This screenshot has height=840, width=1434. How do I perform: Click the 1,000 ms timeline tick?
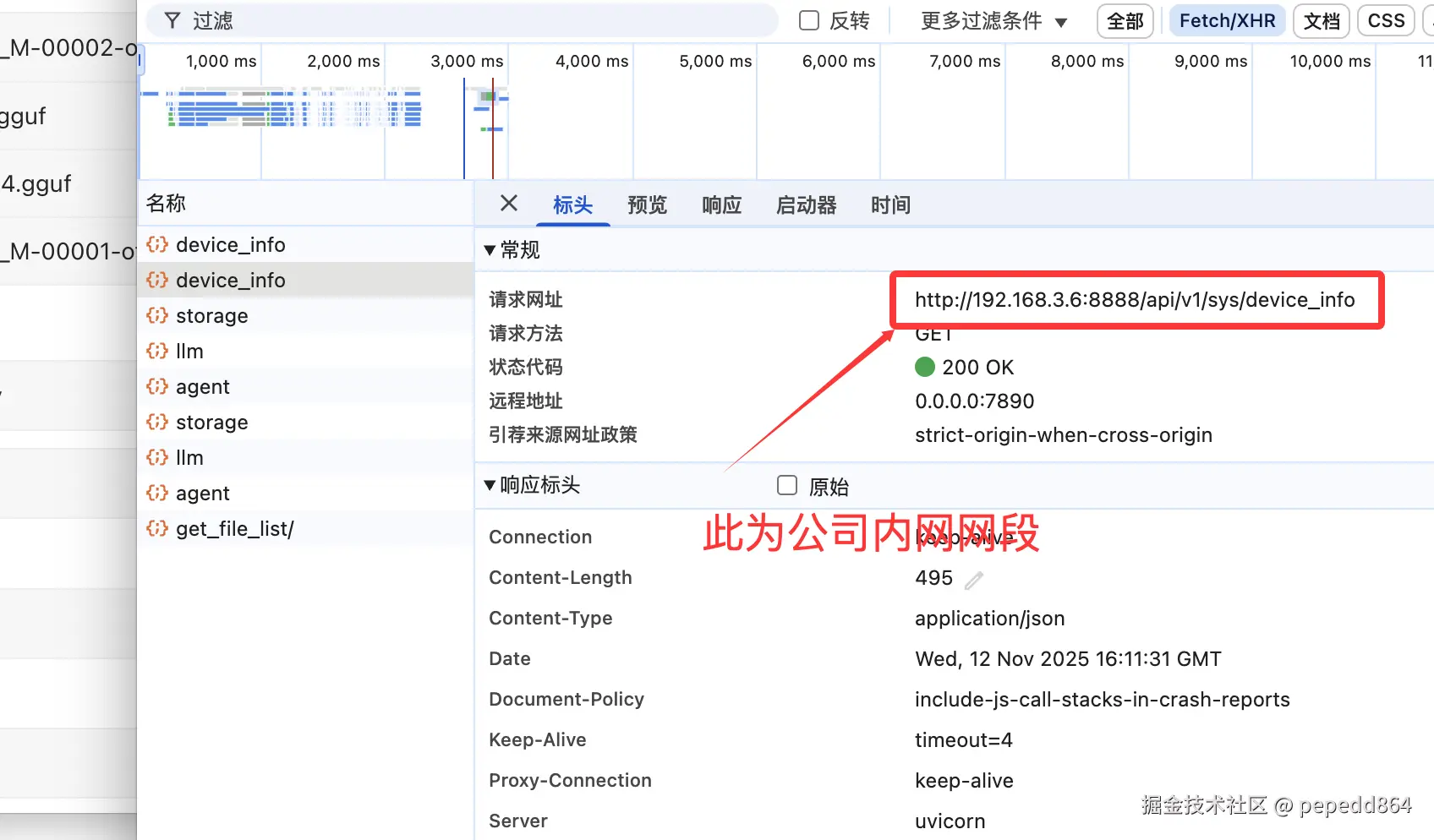coord(221,61)
